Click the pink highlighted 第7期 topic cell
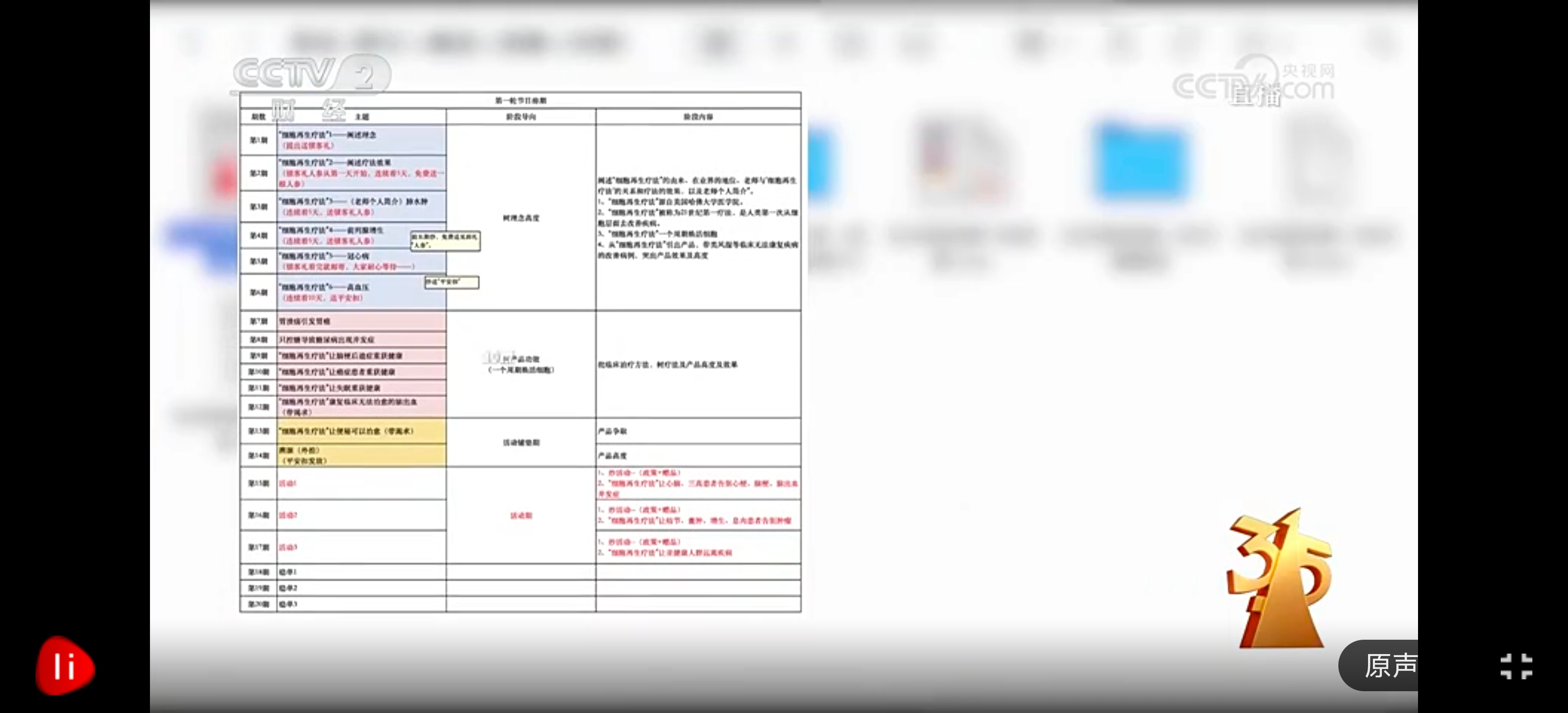Screen dimensions: 1568x713 tap(361, 321)
